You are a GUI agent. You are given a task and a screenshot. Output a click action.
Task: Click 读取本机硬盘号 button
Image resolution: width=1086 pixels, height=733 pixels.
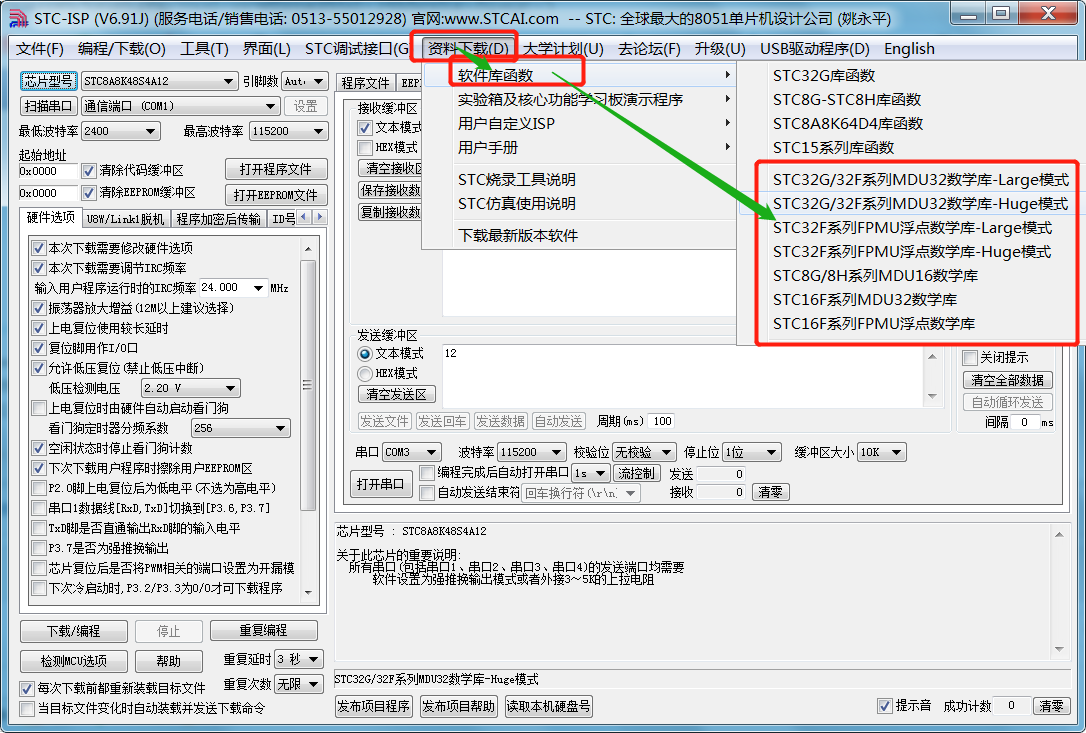point(549,706)
